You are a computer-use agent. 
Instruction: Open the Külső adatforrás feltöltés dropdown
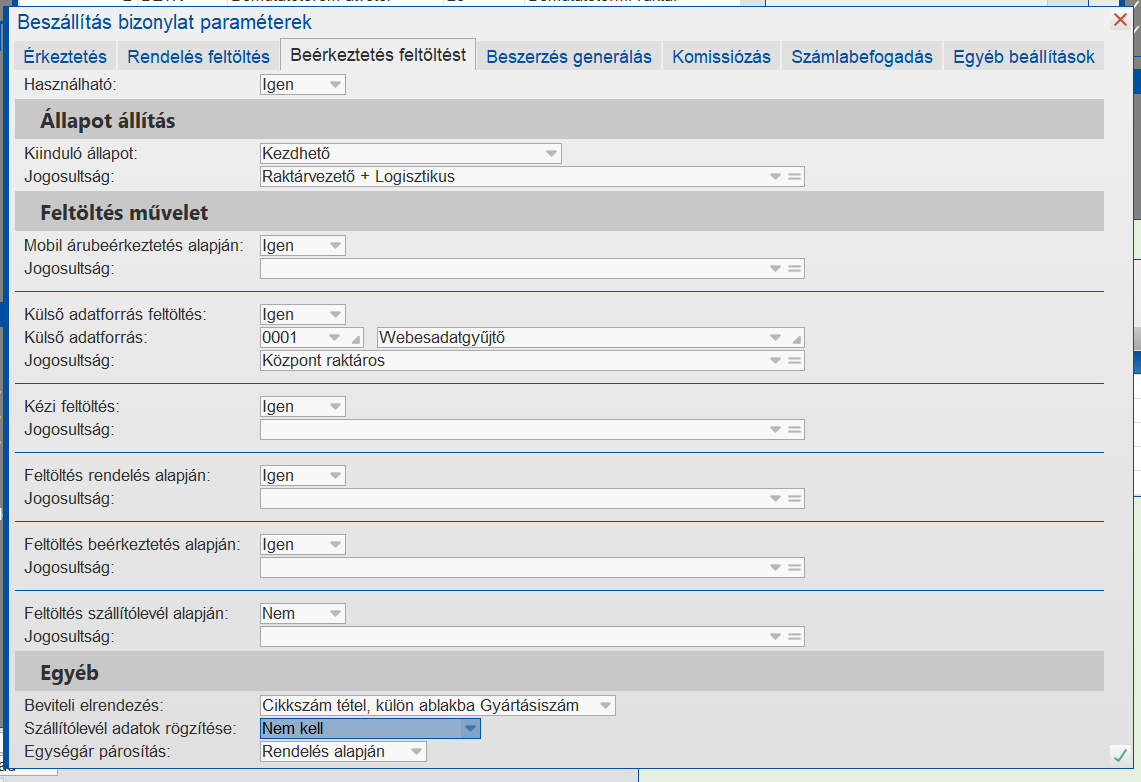tap(335, 315)
